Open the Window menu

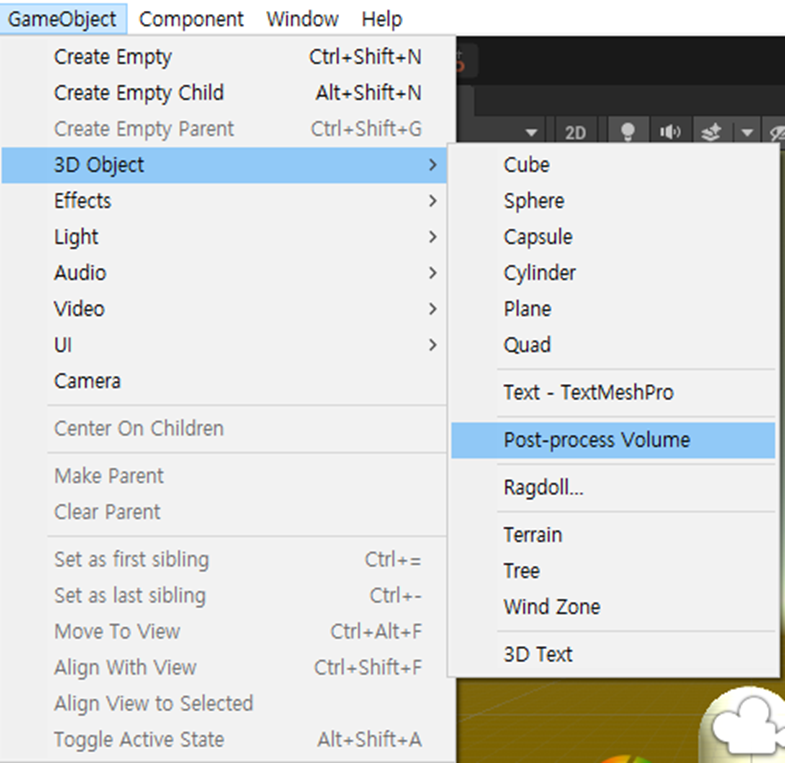(302, 19)
